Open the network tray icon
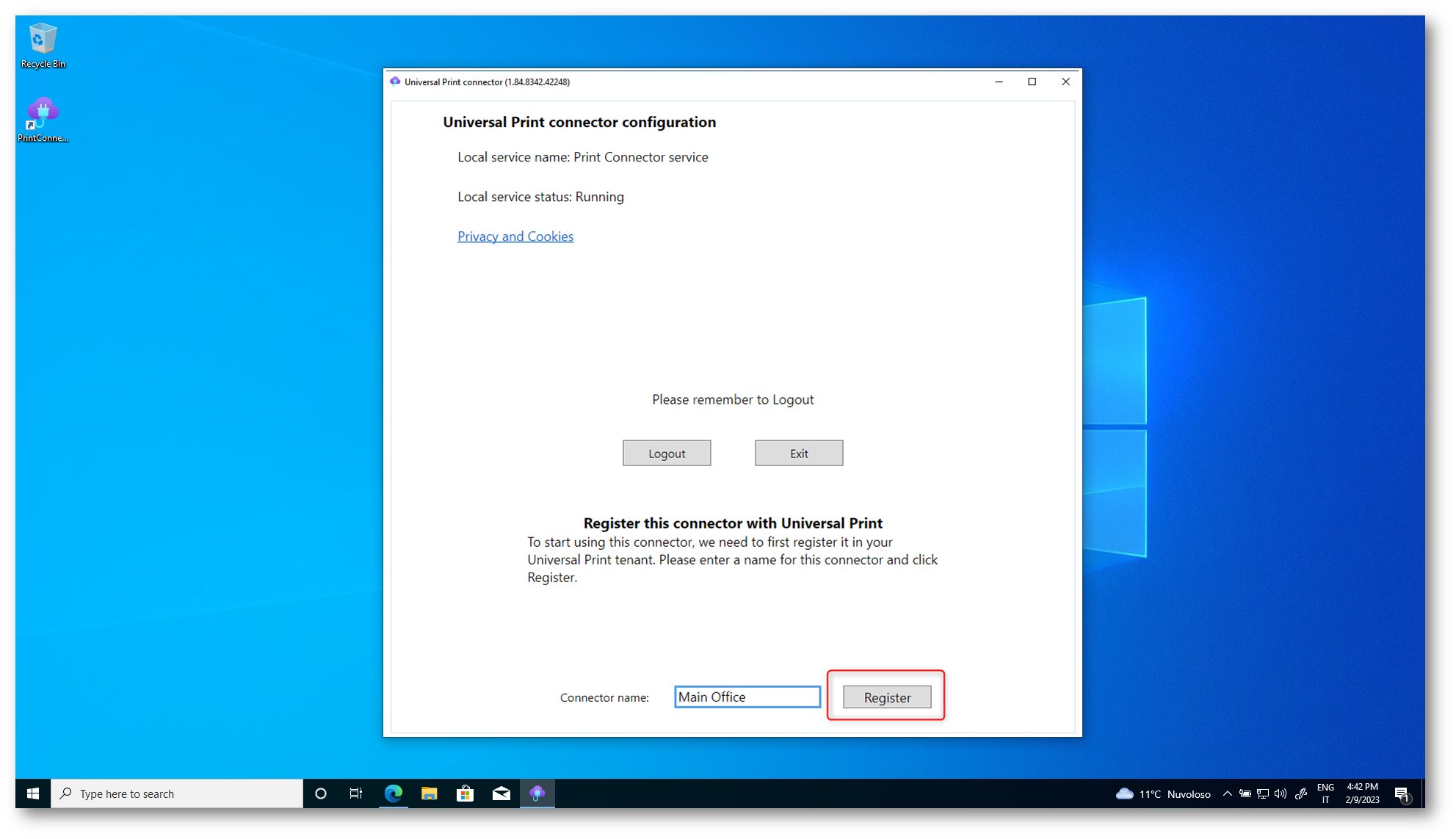 pyautogui.click(x=1263, y=793)
